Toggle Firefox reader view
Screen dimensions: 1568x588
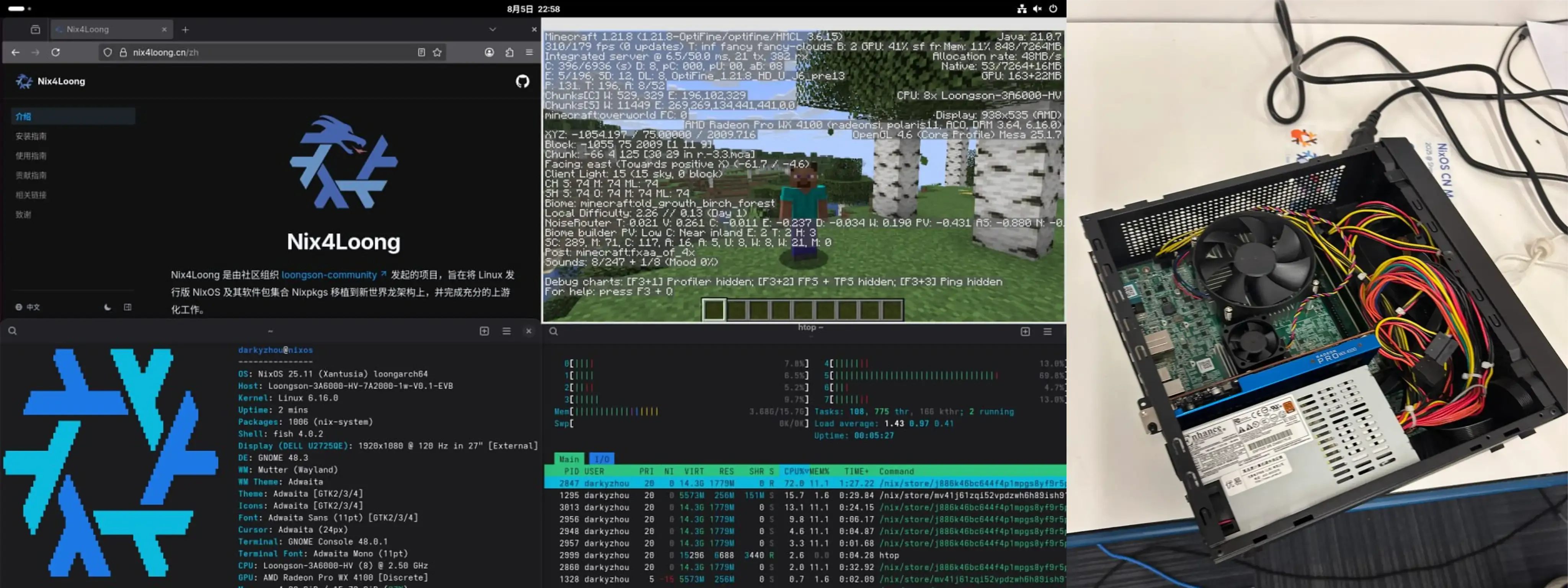click(x=421, y=52)
